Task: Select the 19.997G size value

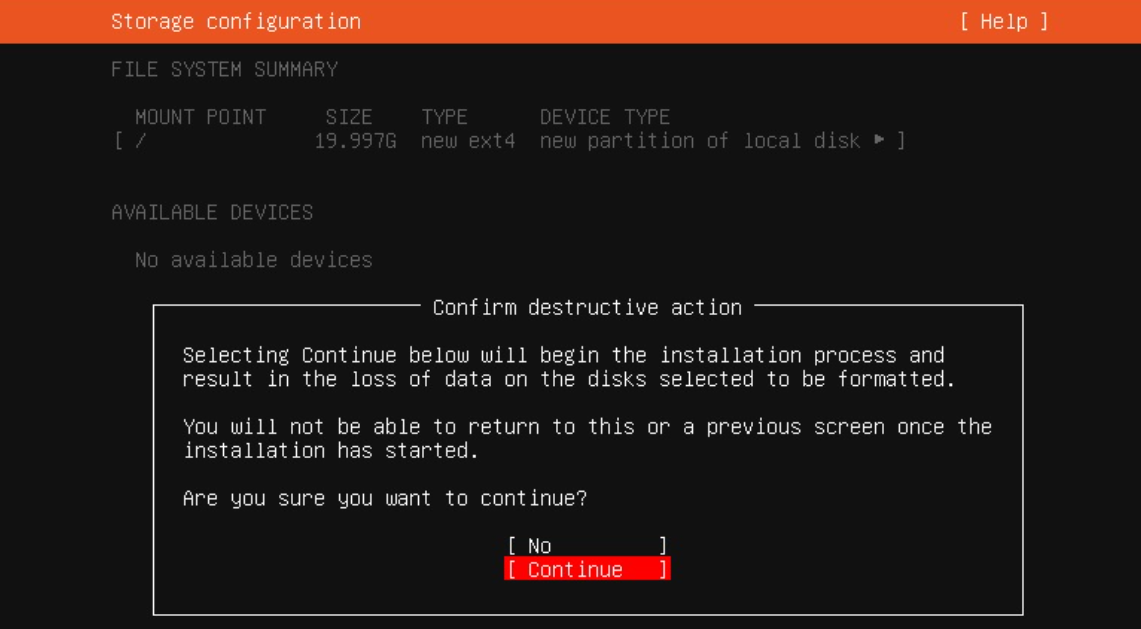Action: point(353,141)
